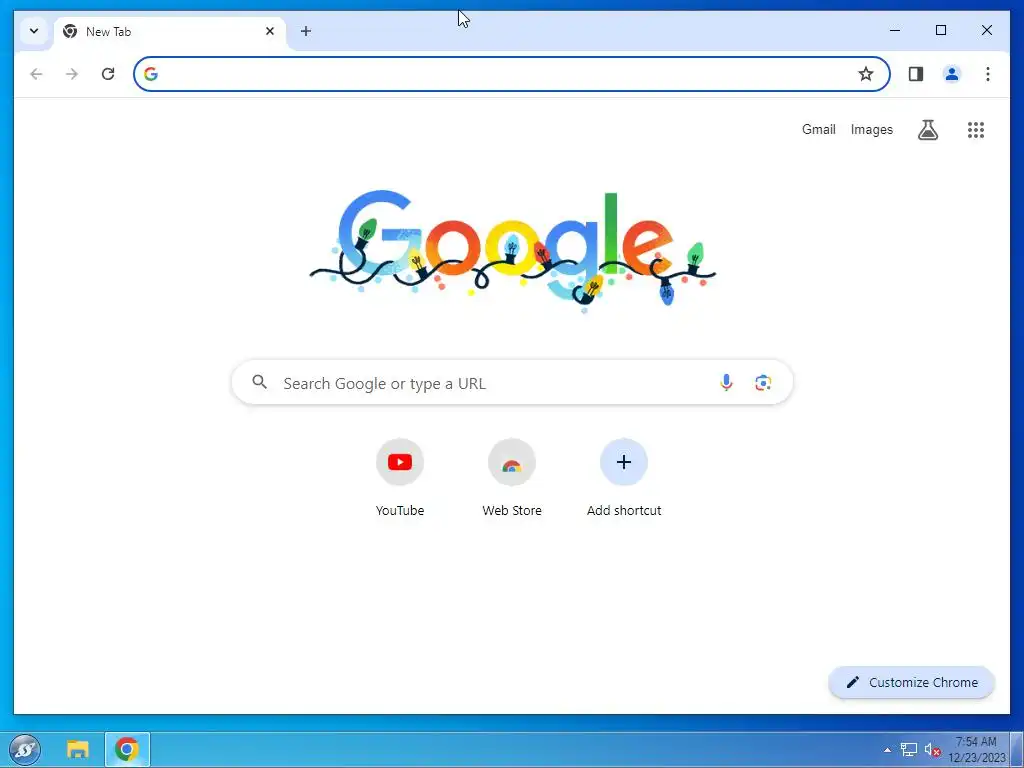The image size is (1024, 768).
Task: Search by image with Google Lens
Action: pos(763,383)
